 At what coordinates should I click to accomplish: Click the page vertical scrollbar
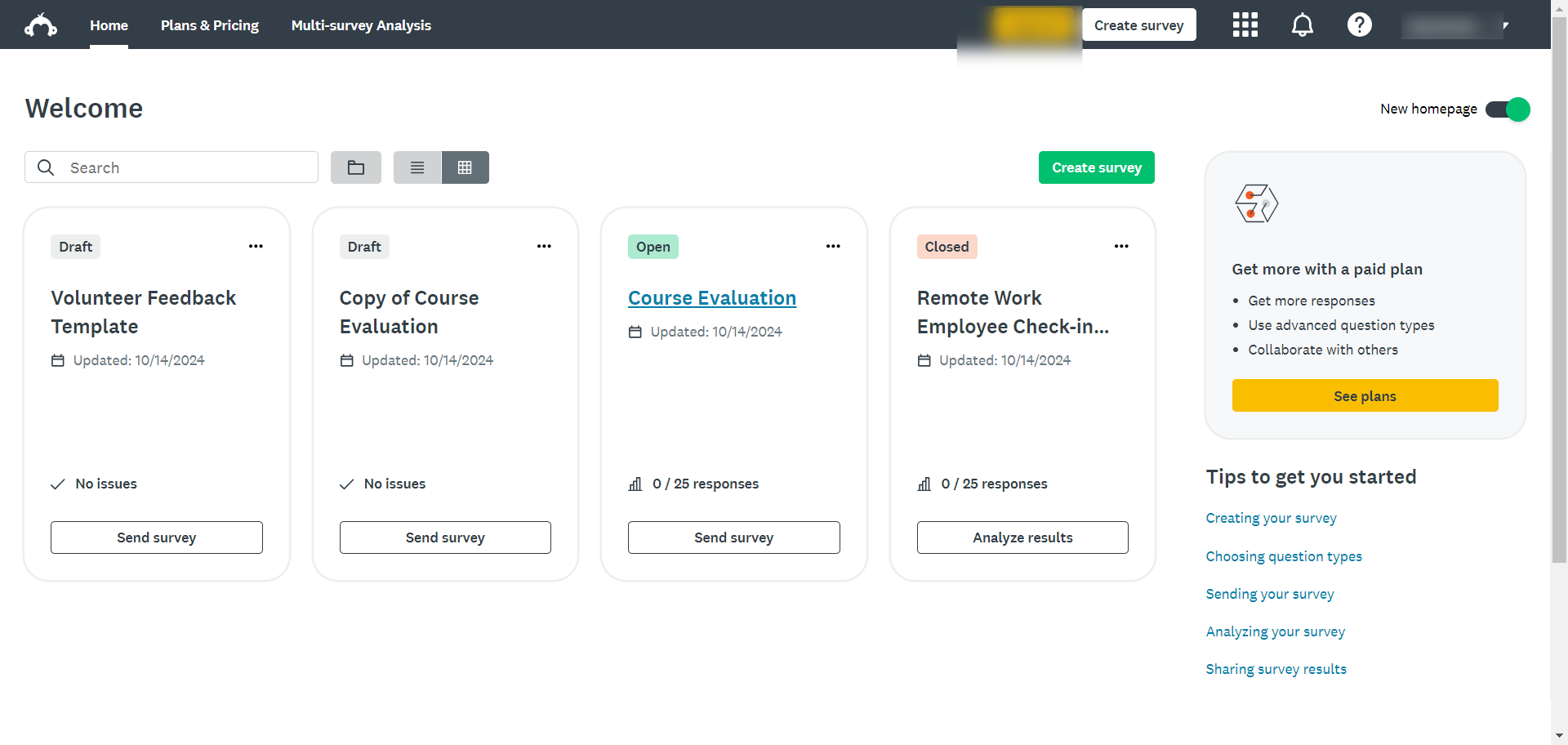[1559, 290]
